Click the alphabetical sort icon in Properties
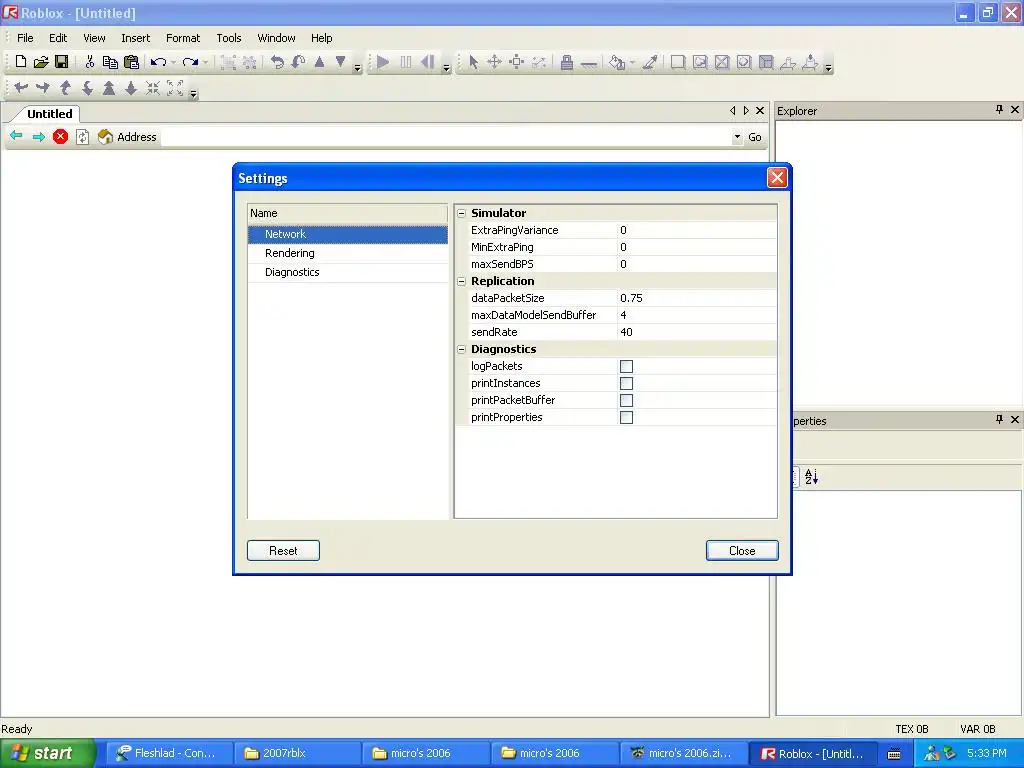The height and width of the screenshot is (768, 1024). [811, 477]
